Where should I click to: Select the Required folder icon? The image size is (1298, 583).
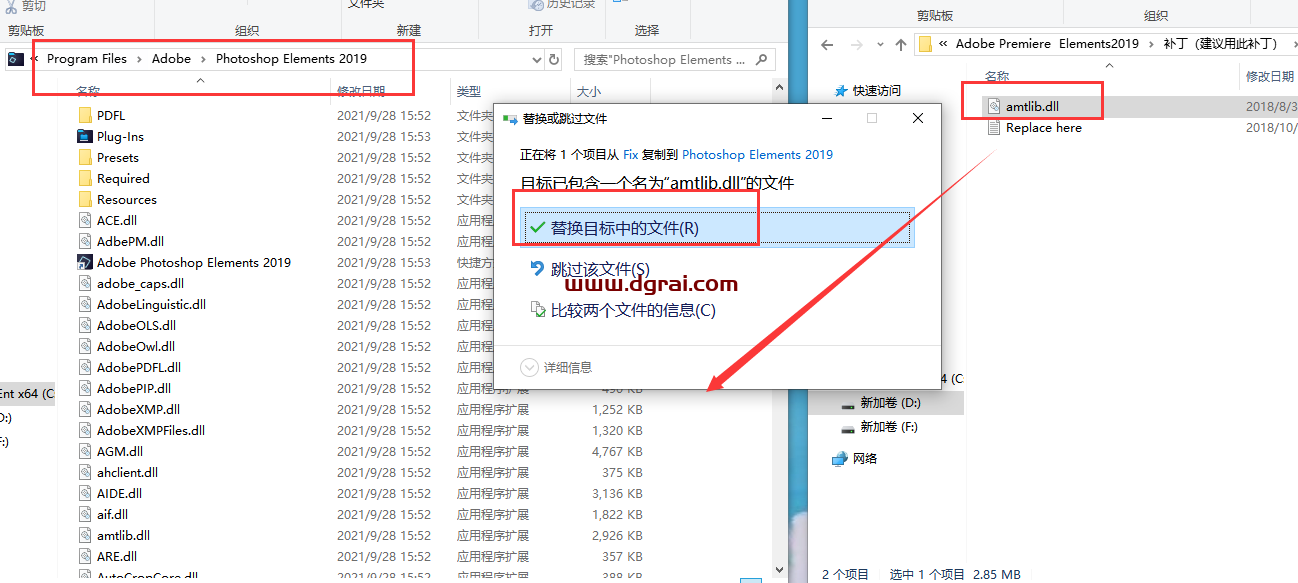(85, 179)
